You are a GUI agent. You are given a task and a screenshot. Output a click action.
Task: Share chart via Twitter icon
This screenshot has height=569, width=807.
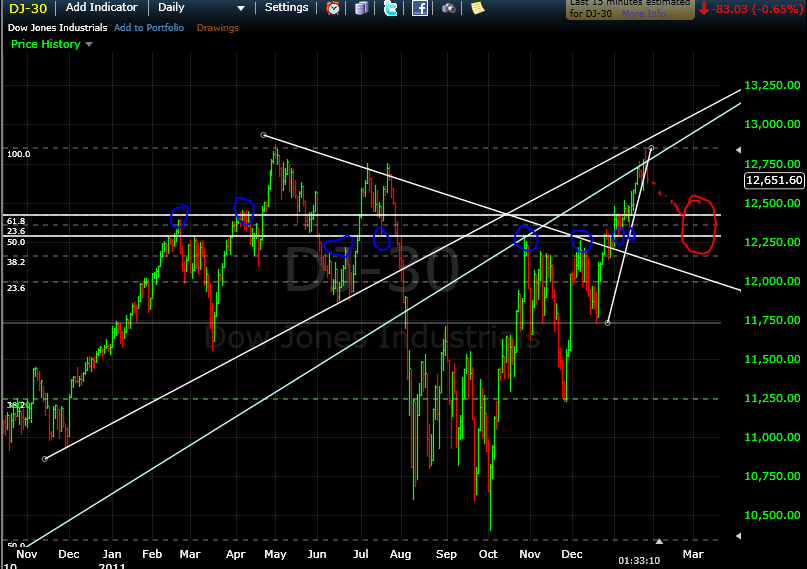point(391,8)
